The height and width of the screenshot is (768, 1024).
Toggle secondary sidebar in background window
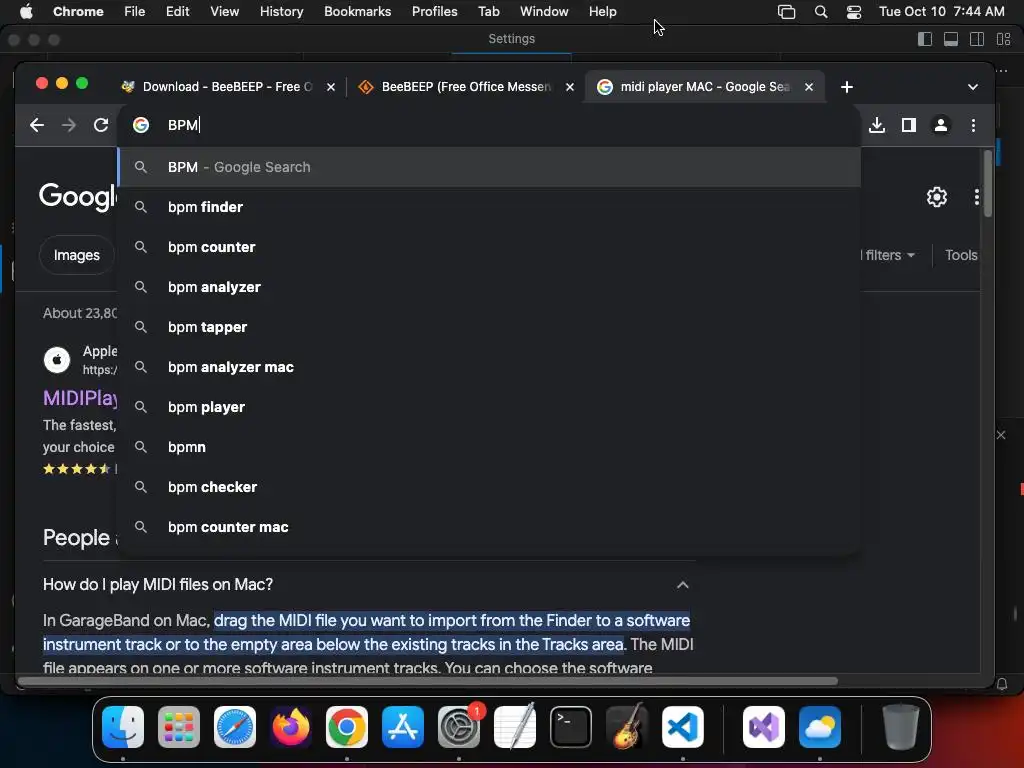click(x=977, y=39)
